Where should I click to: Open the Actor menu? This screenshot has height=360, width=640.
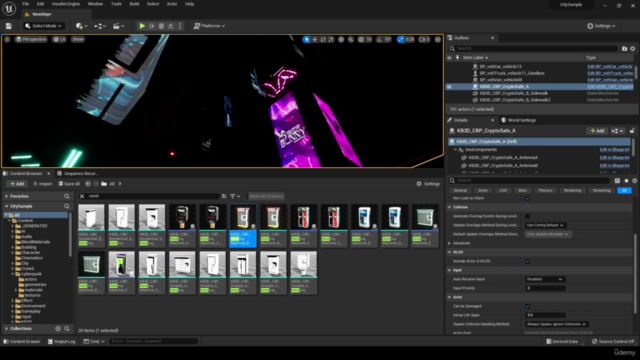[x=172, y=4]
